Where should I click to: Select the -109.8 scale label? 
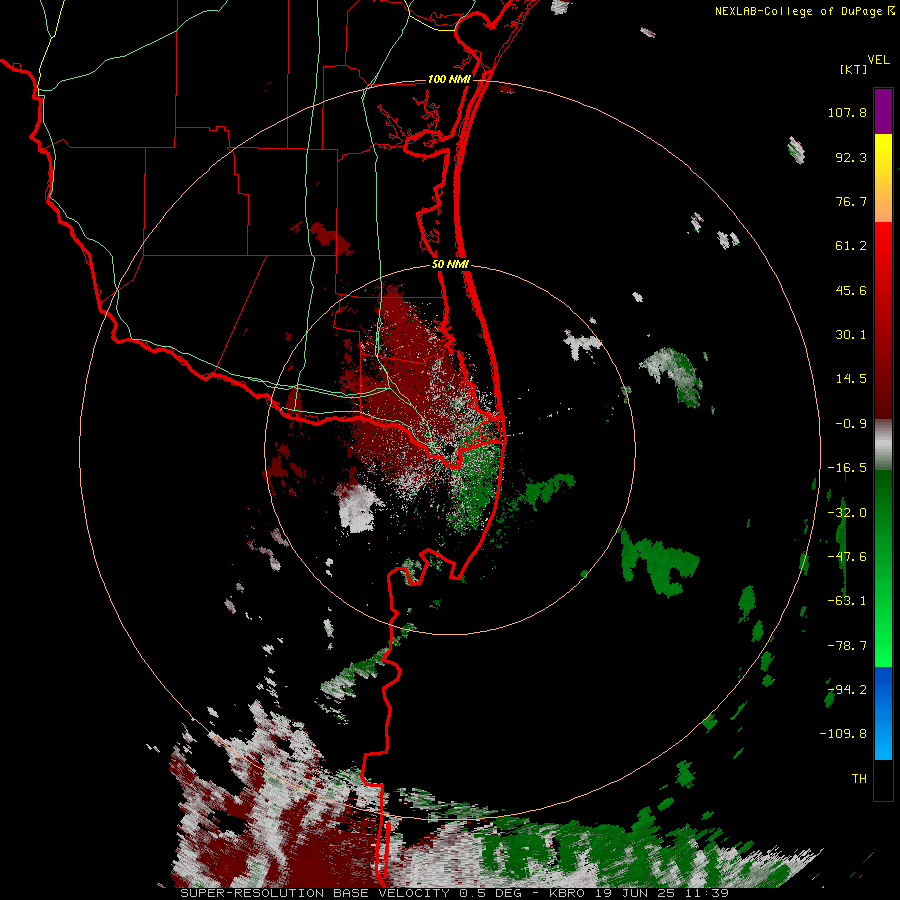843,734
